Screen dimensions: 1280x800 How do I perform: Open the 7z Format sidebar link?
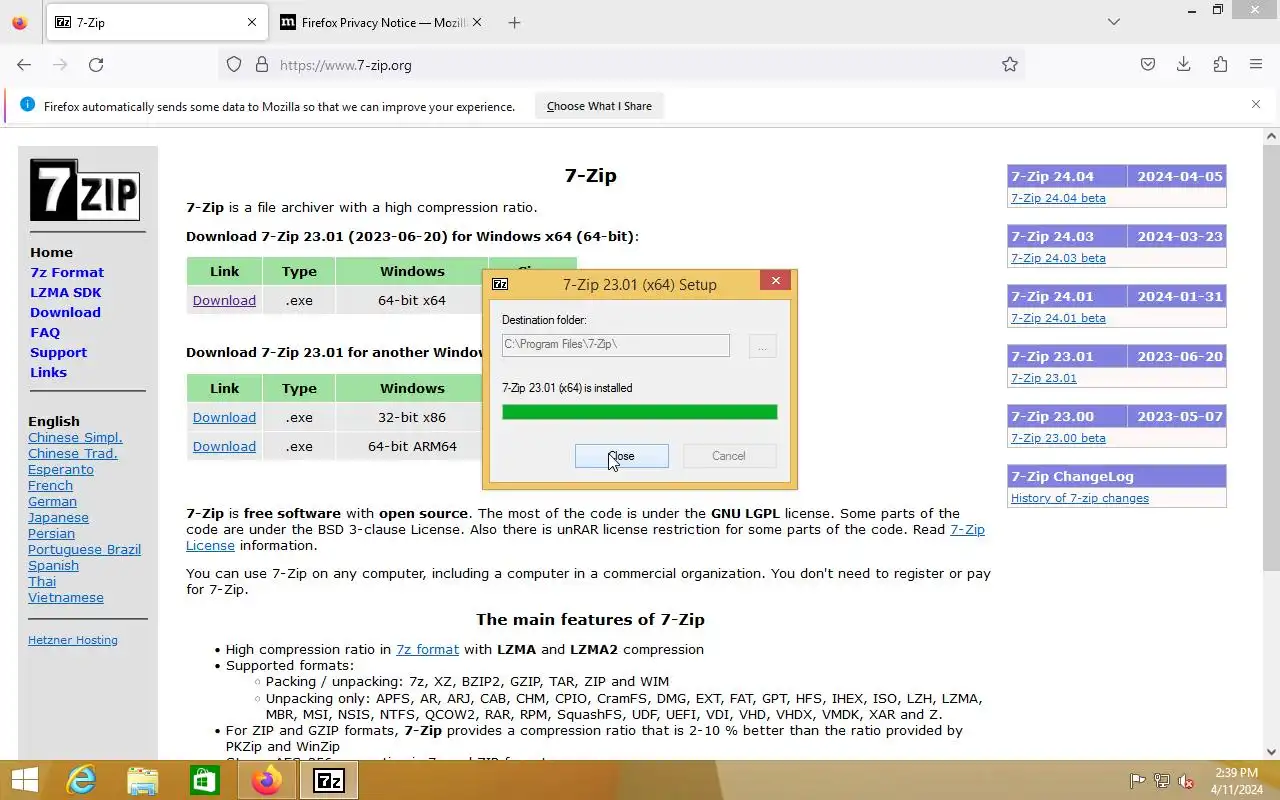(67, 272)
